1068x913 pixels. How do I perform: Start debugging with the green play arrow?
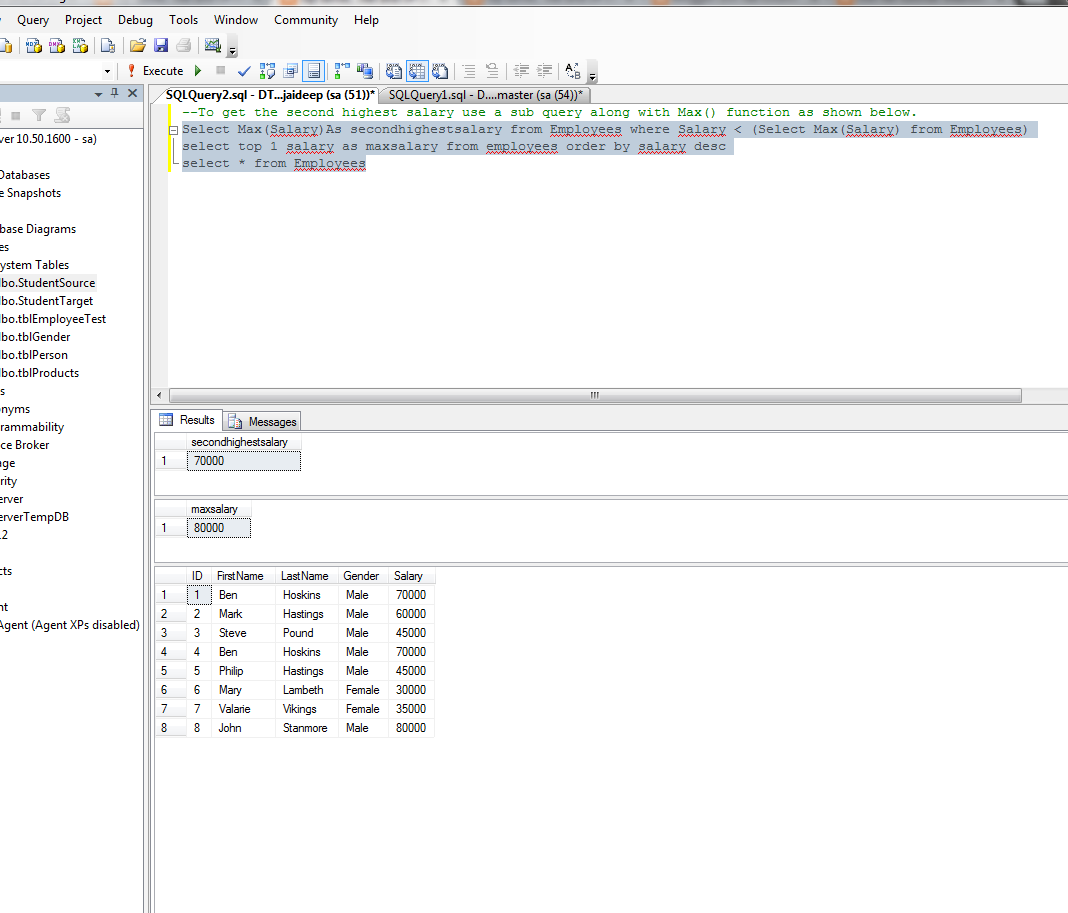tap(198, 70)
